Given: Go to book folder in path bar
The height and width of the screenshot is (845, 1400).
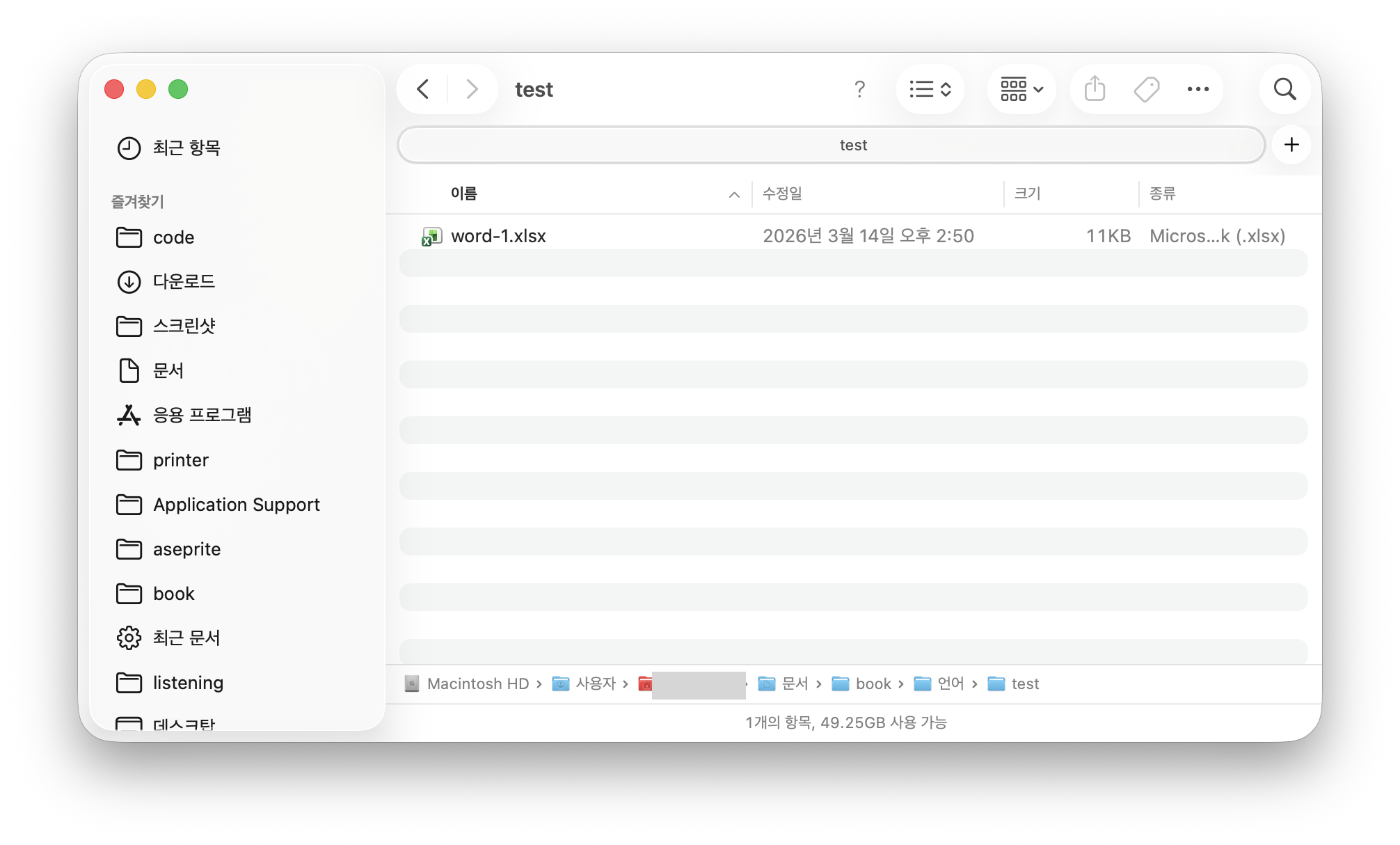Looking at the screenshot, I should point(873,684).
